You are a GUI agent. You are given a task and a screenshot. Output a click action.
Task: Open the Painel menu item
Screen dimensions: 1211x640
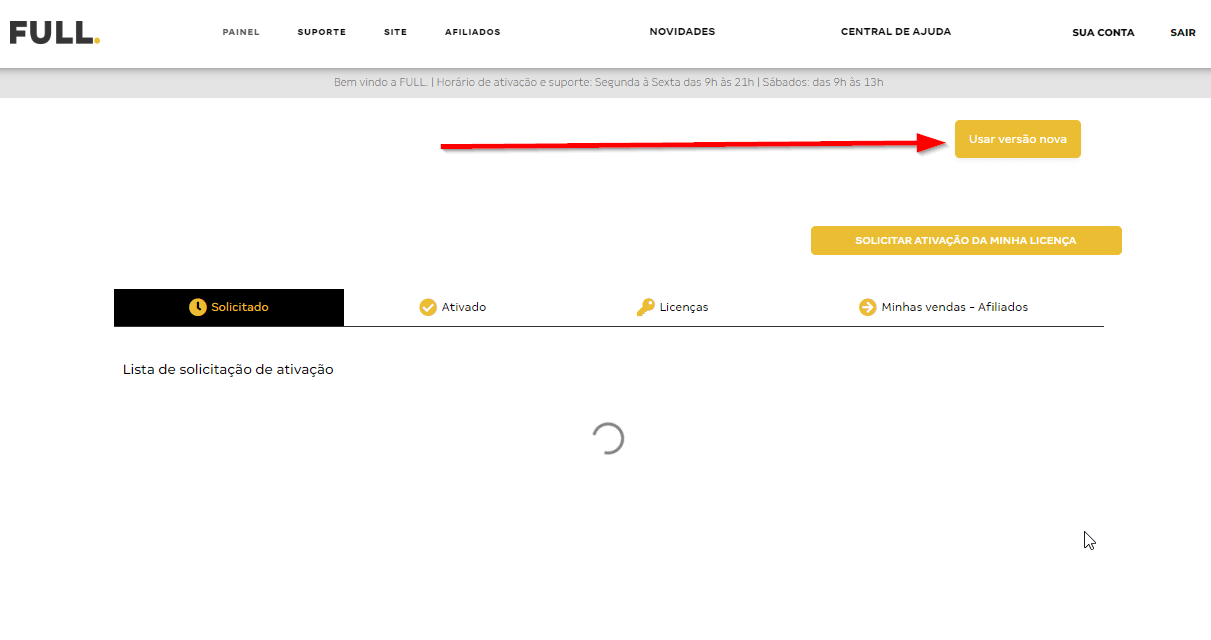pyautogui.click(x=241, y=32)
